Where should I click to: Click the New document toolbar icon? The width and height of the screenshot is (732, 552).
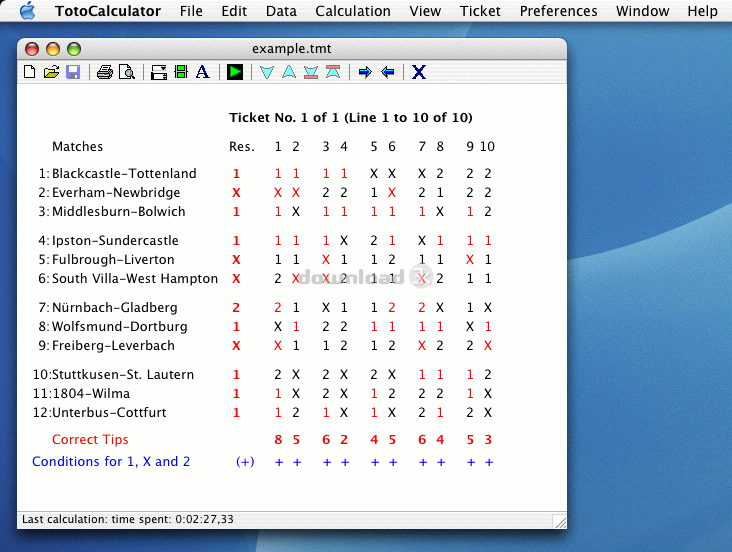click(29, 72)
